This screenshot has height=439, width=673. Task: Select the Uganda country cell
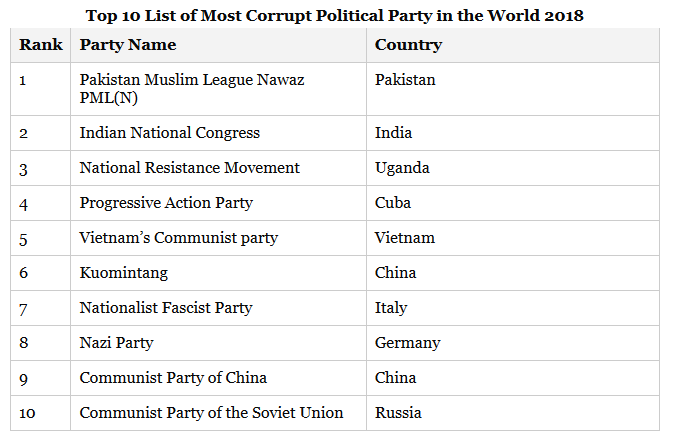point(402,168)
